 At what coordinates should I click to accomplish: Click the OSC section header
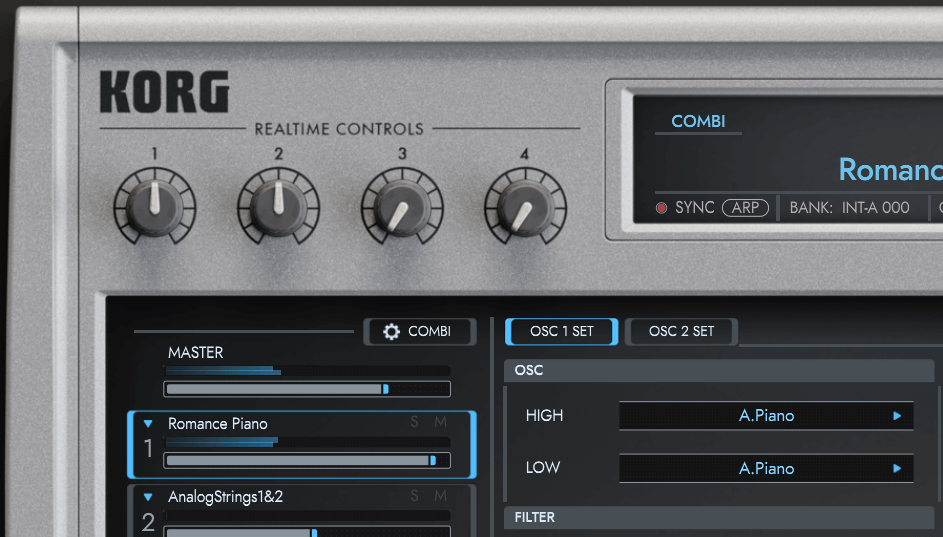[719, 370]
